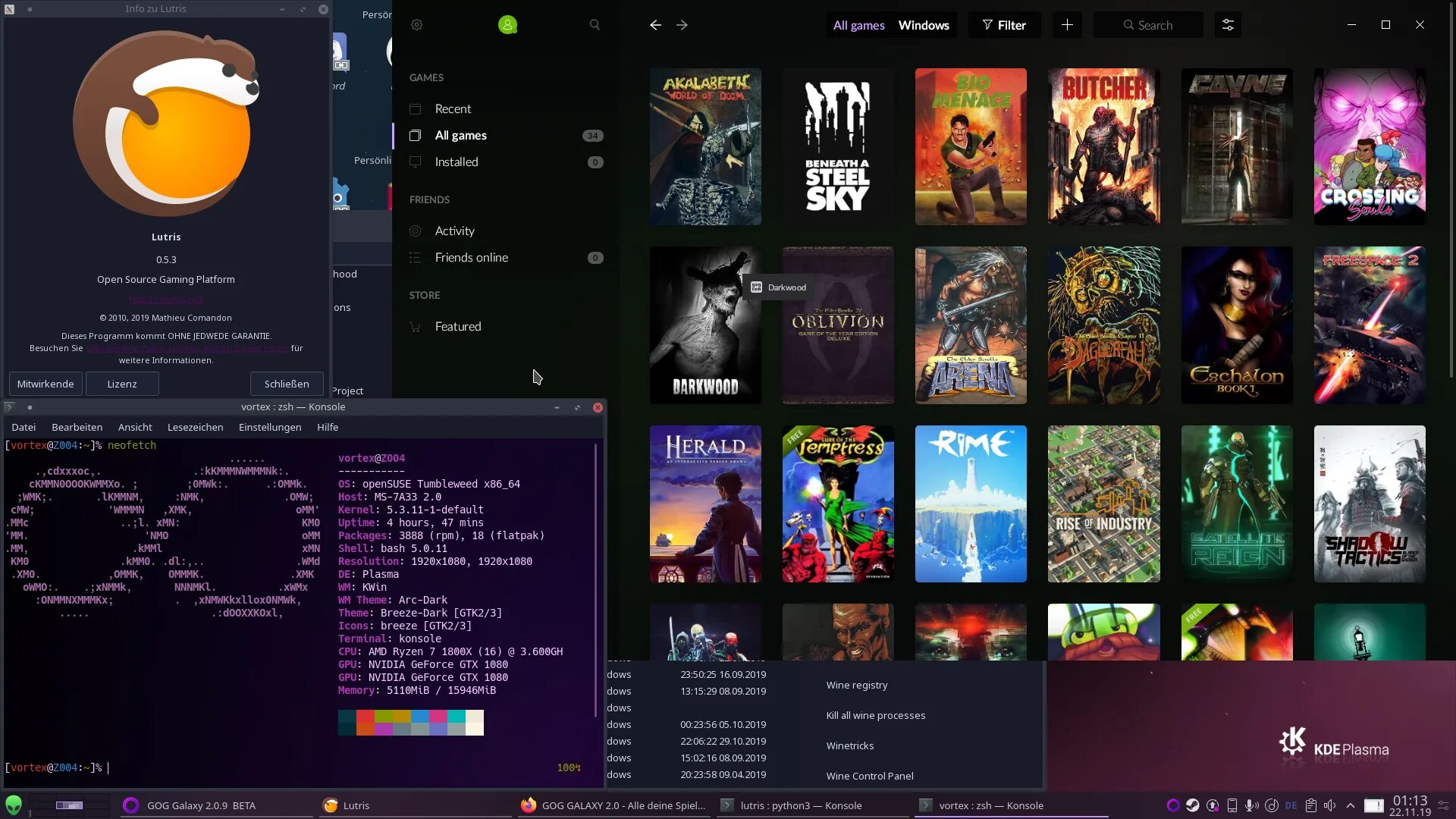Click Lizenz in Lutris info dialog

click(122, 384)
